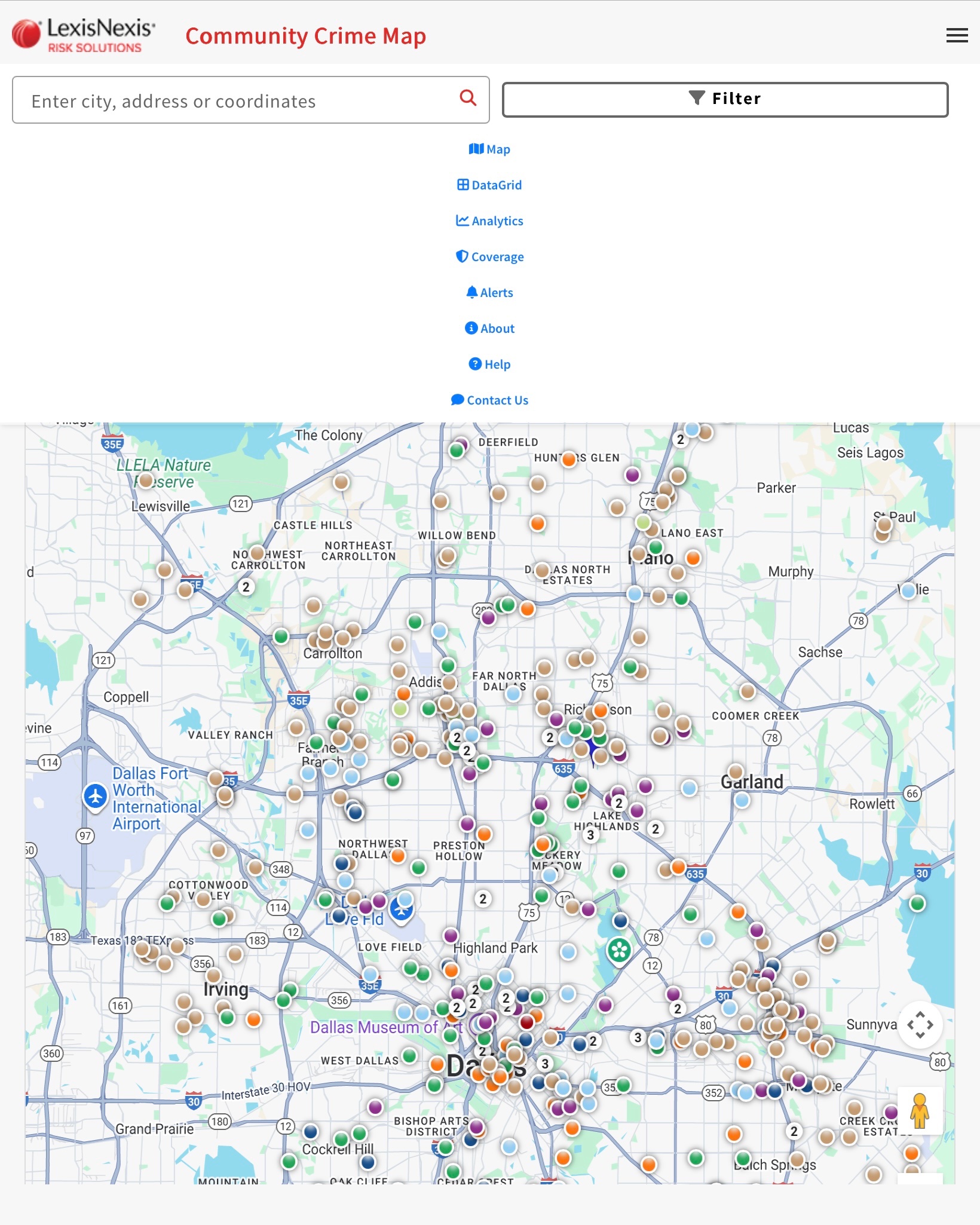Click the Dallas Fort Worth airport marker
Image resolution: width=980 pixels, height=1225 pixels.
[x=96, y=796]
